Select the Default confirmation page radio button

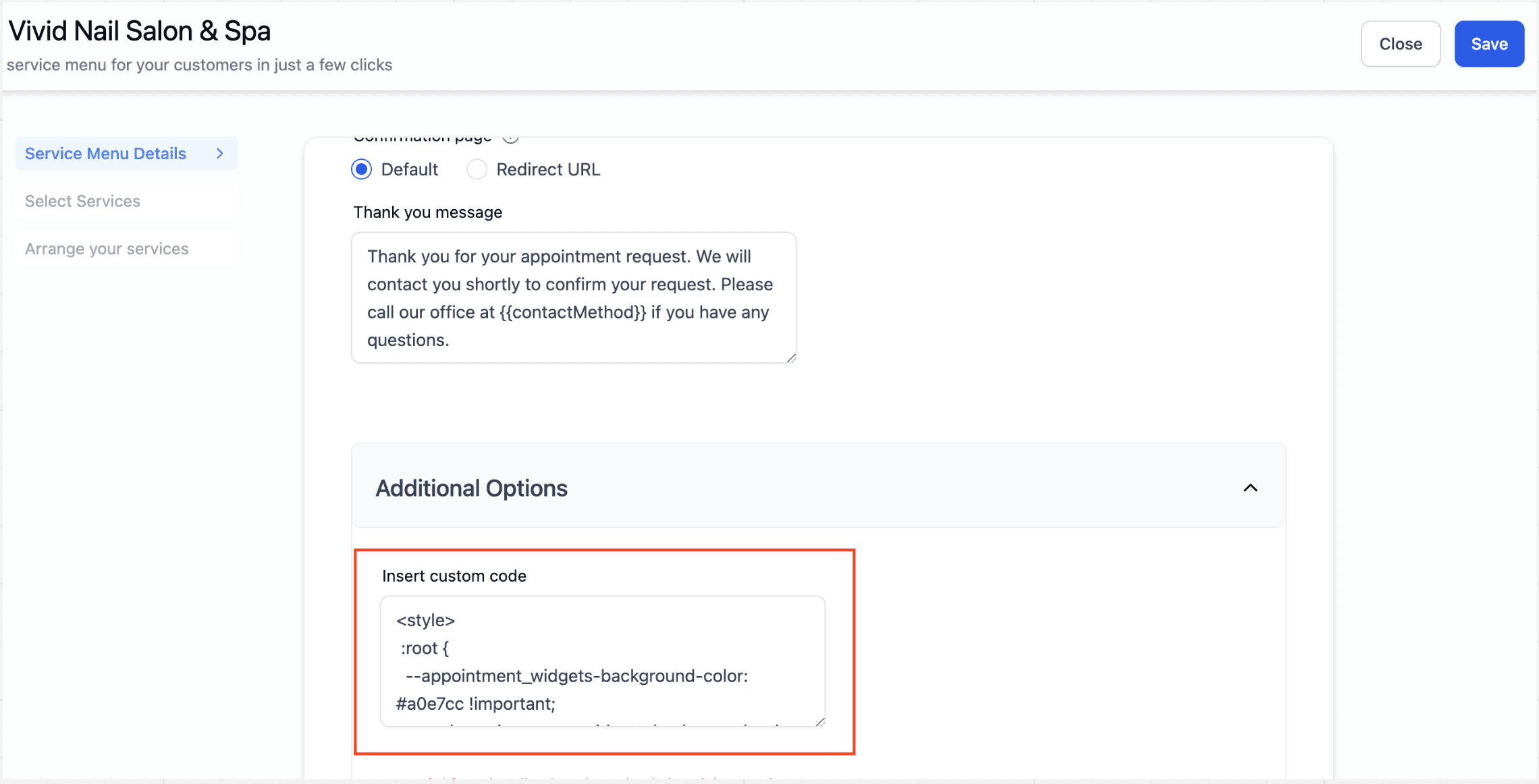[362, 169]
